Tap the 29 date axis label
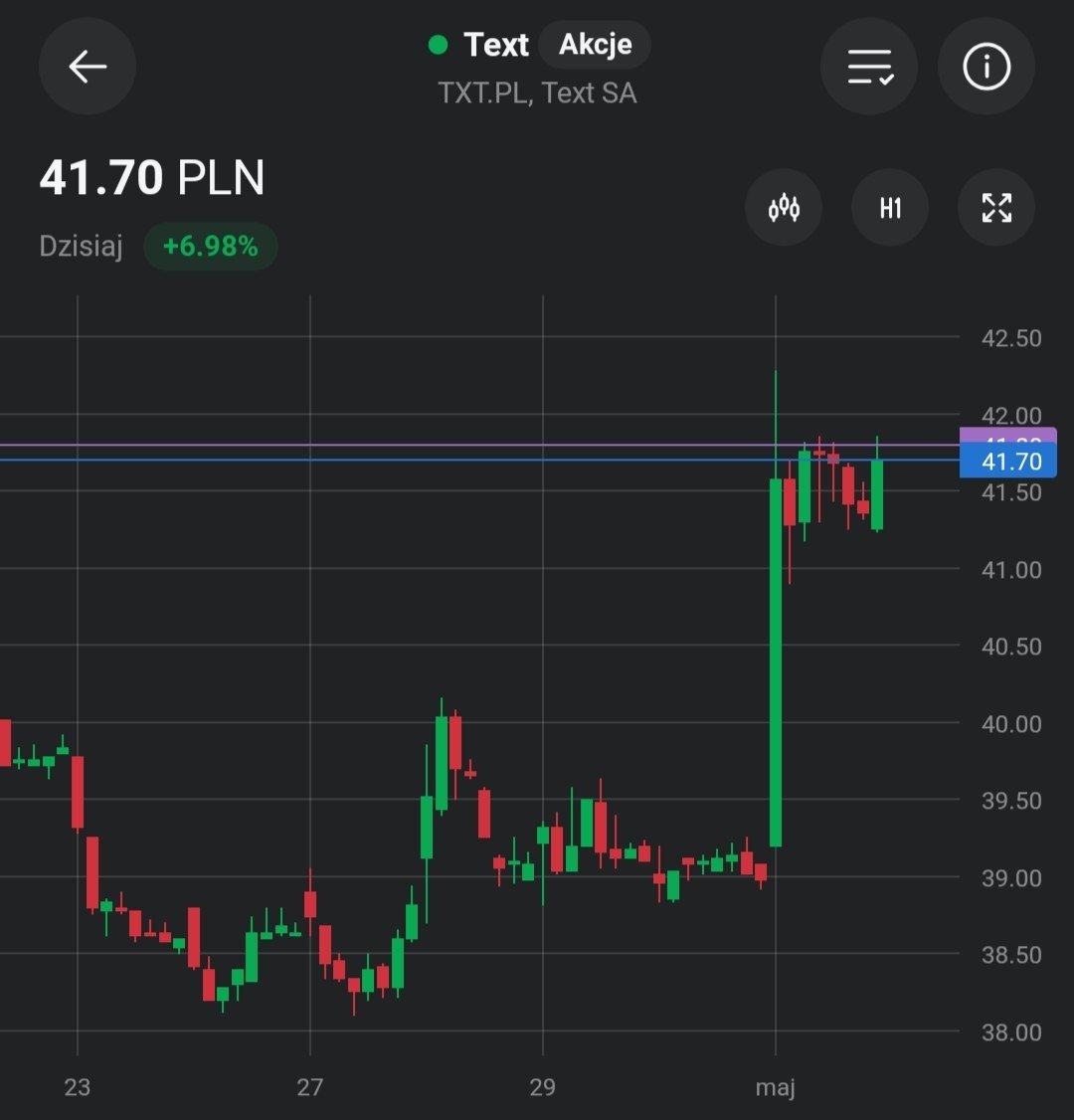Image resolution: width=1074 pixels, height=1120 pixels. [x=543, y=1087]
